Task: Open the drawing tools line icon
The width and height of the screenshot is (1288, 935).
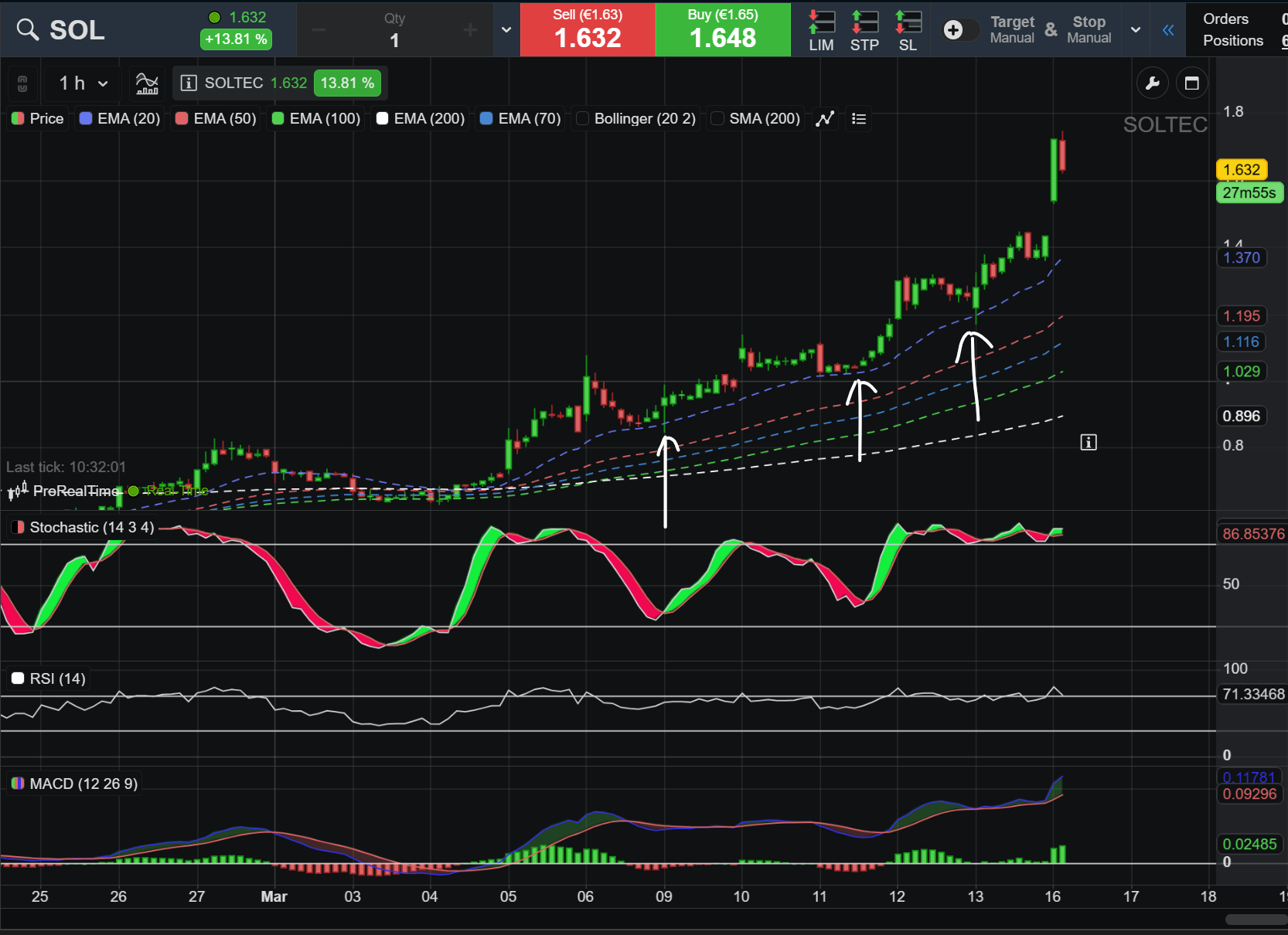Action: 826,119
